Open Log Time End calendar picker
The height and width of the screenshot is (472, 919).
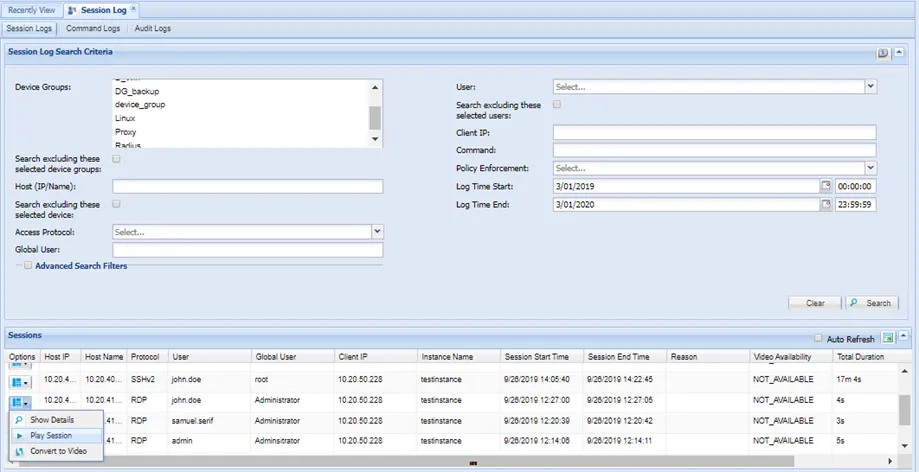click(826, 205)
